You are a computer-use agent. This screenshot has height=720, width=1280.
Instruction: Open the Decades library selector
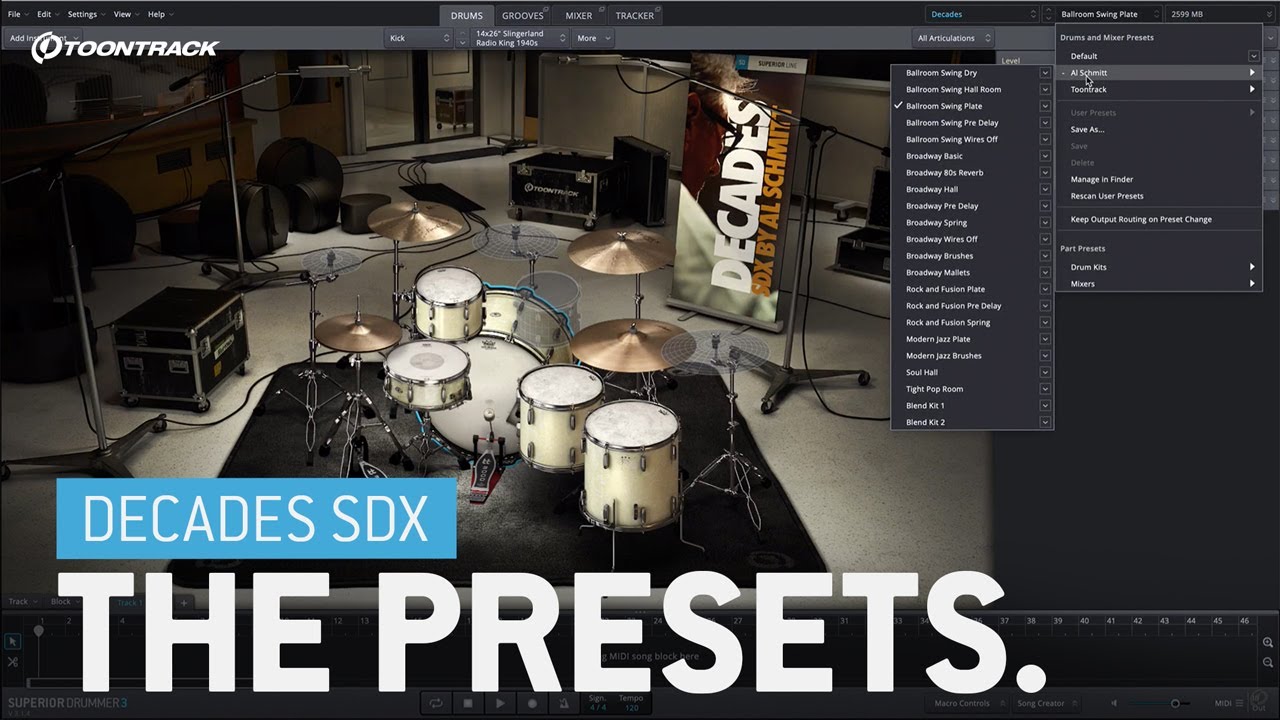(x=984, y=14)
